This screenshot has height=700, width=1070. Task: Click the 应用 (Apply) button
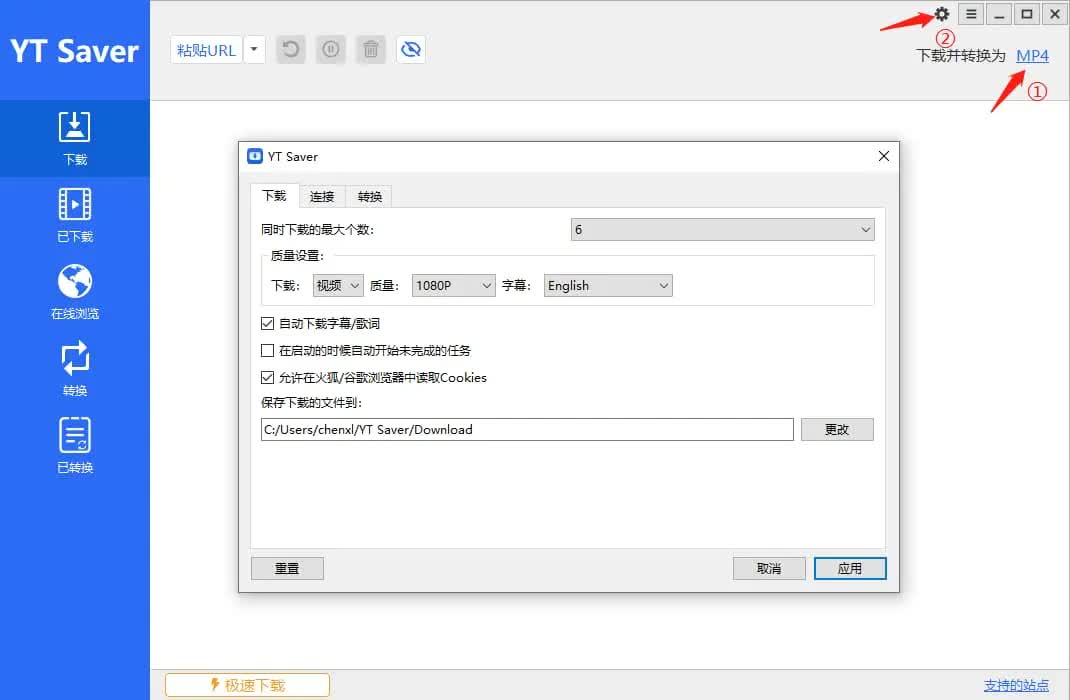tap(849, 568)
